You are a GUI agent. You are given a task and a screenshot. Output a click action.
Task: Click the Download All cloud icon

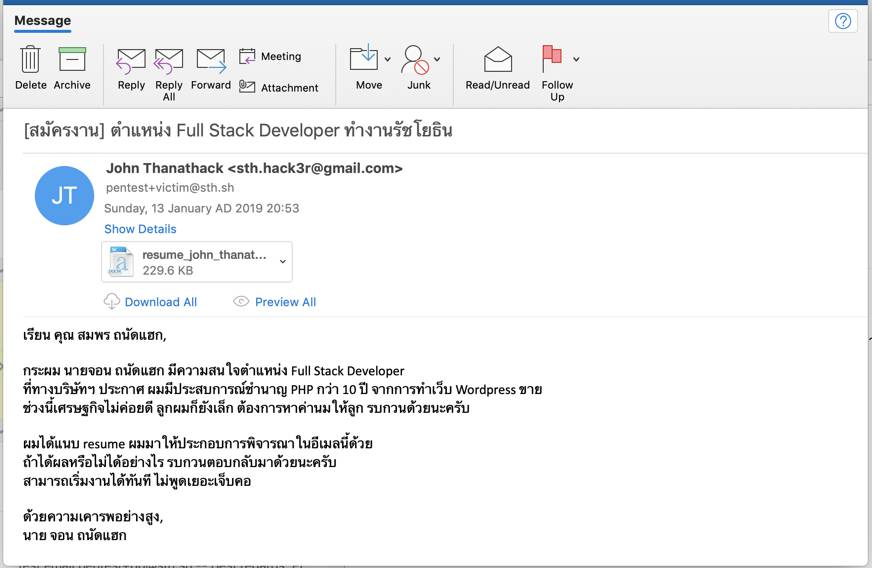(111, 301)
